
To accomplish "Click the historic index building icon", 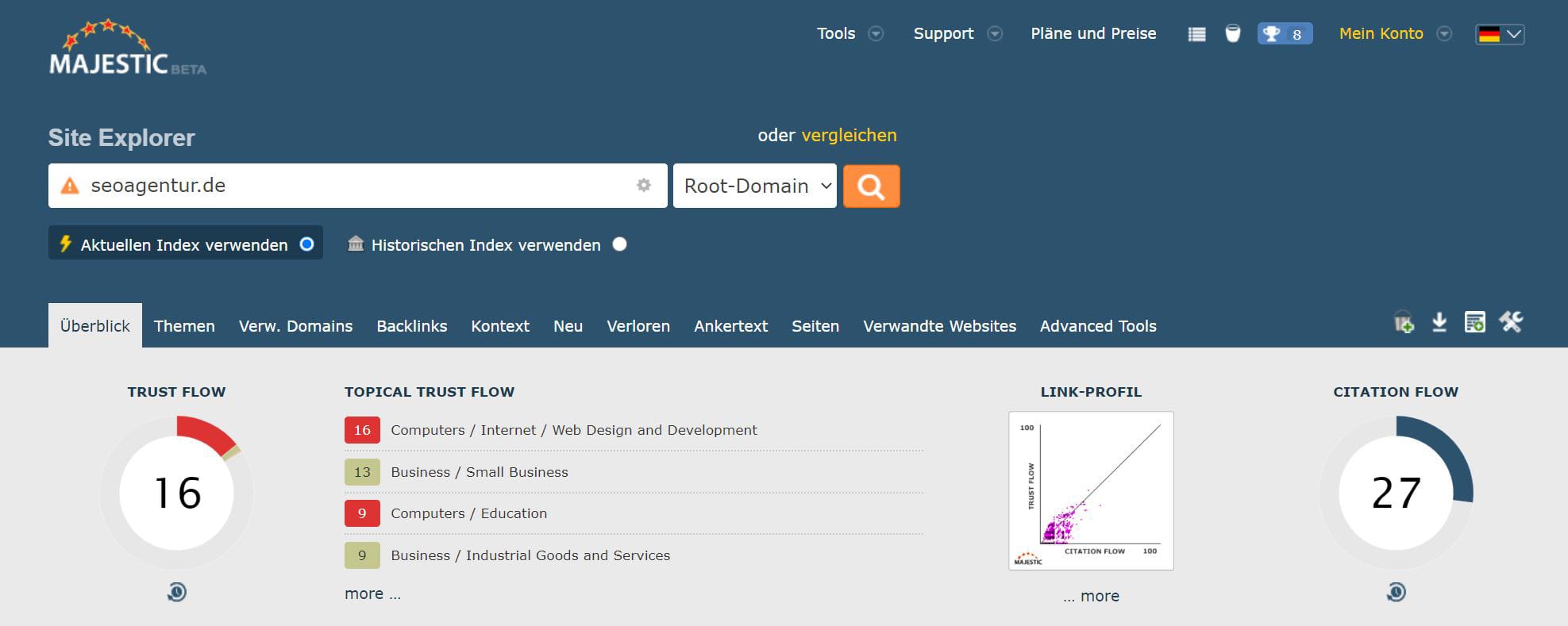I will pyautogui.click(x=356, y=244).
